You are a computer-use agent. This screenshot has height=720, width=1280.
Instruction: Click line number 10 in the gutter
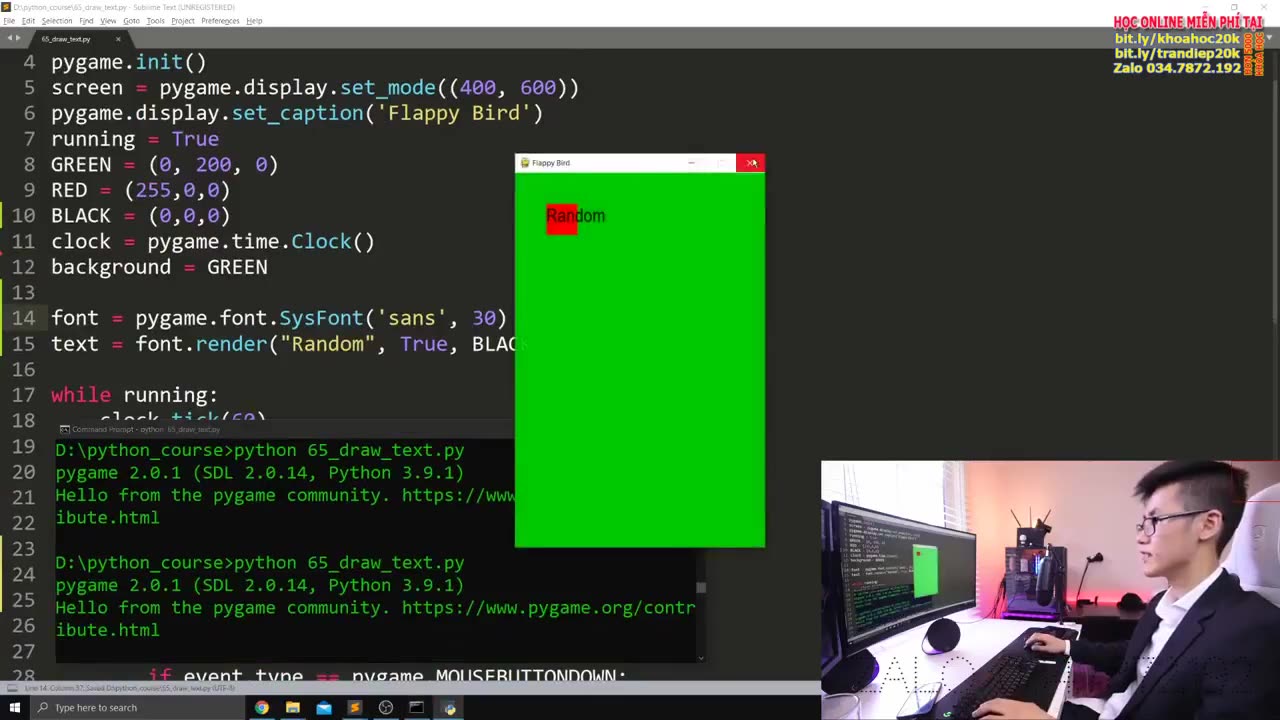coord(23,216)
